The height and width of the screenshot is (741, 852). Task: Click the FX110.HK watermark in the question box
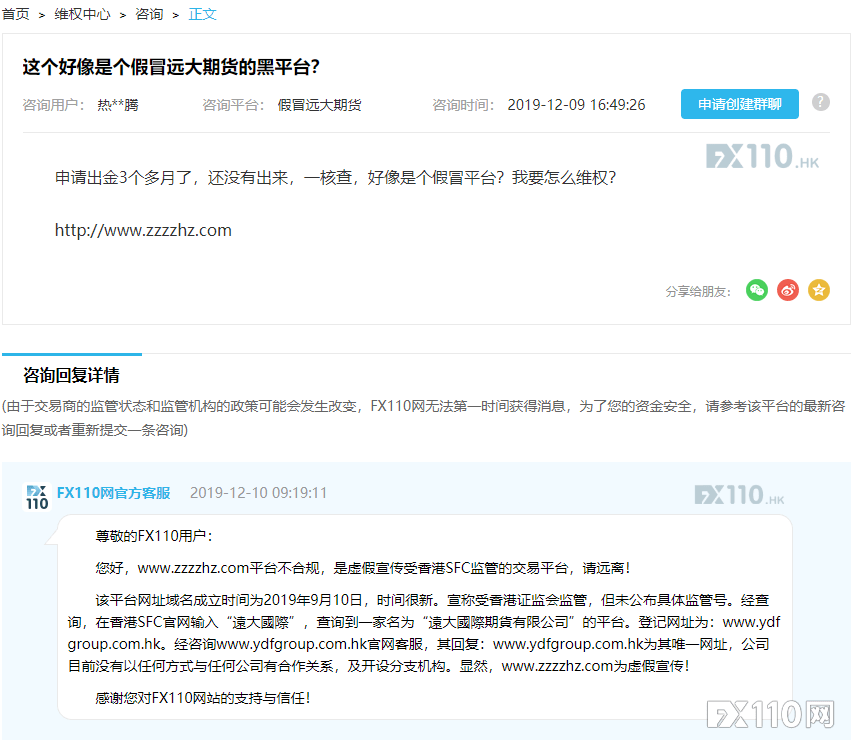point(762,157)
